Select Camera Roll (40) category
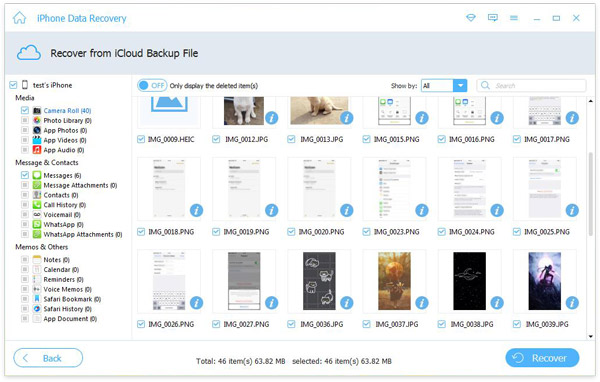600x382 pixels. click(x=67, y=111)
